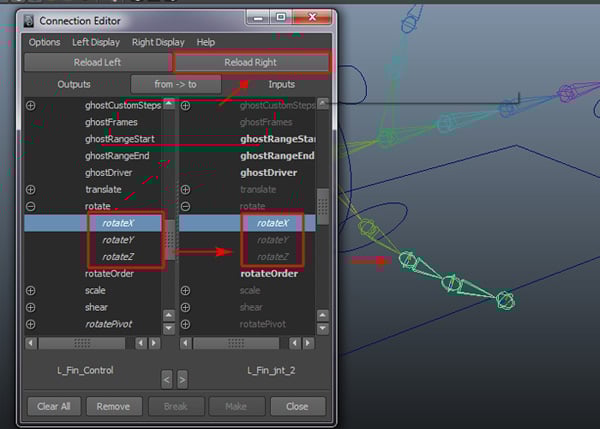Select ghostRangeEnd in the Outputs list
The image size is (600, 429).
pyautogui.click(x=117, y=156)
